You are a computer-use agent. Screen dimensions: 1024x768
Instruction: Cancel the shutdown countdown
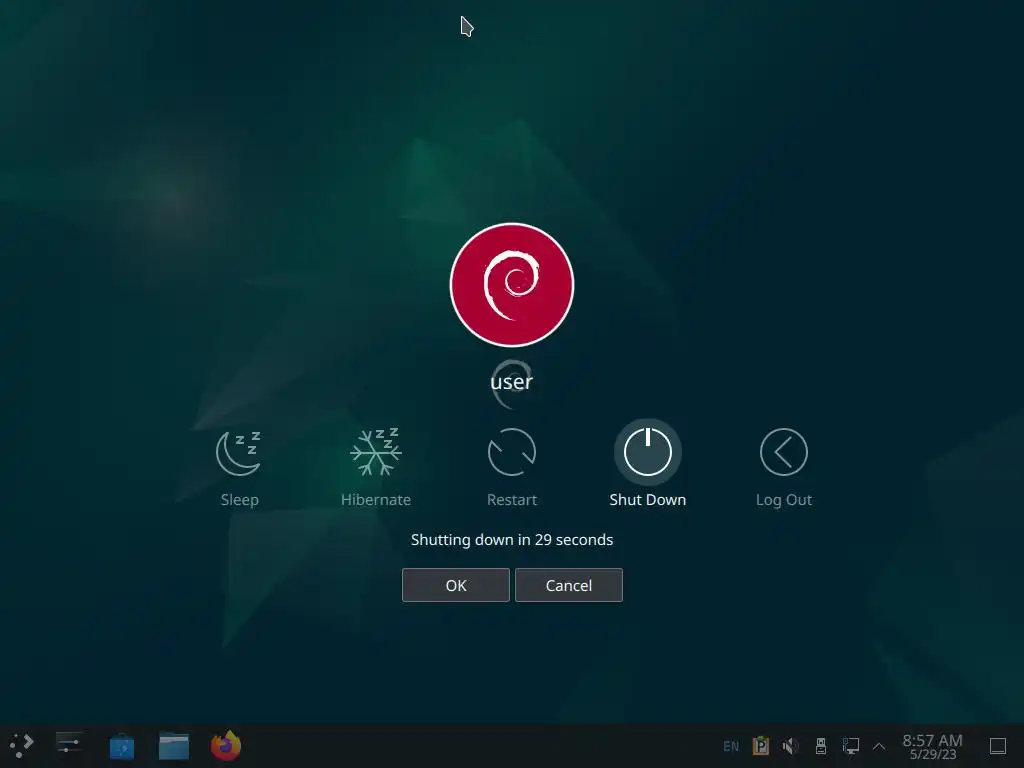coord(569,585)
